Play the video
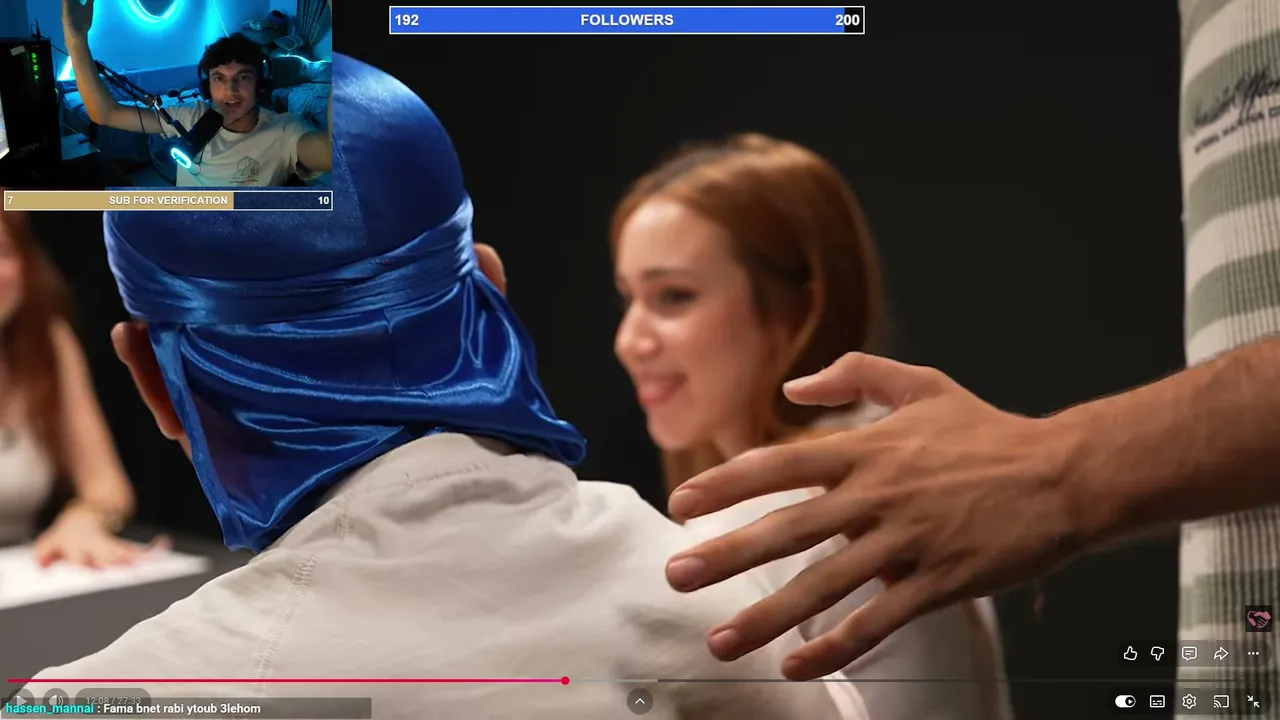Screen dimensions: 1280x720 click(21, 700)
